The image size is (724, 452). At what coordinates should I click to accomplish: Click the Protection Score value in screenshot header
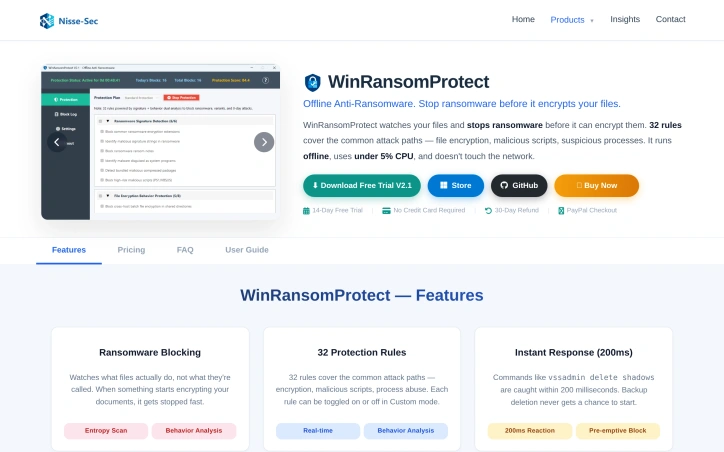(x=231, y=80)
